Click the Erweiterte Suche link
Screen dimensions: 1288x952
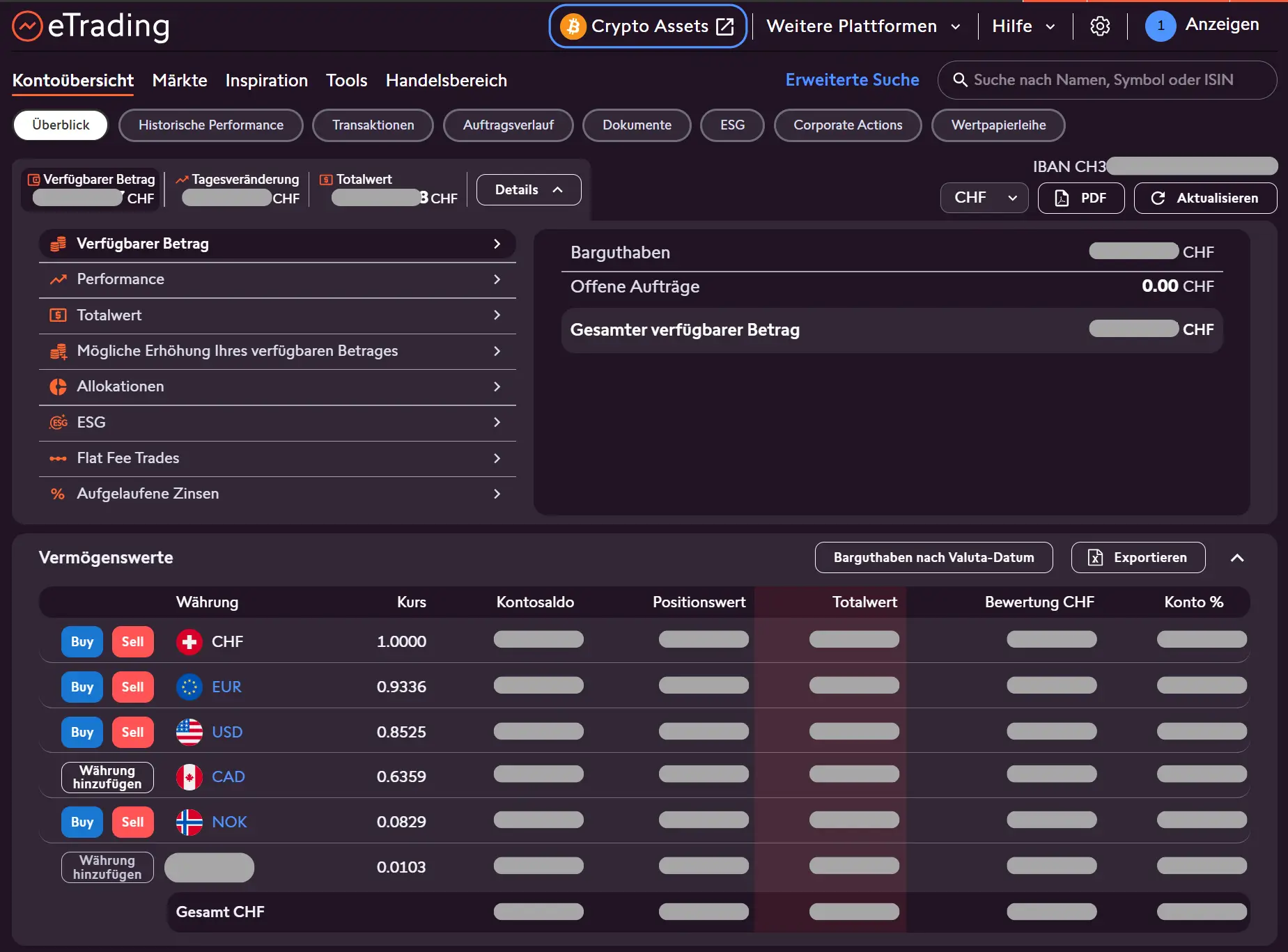852,80
